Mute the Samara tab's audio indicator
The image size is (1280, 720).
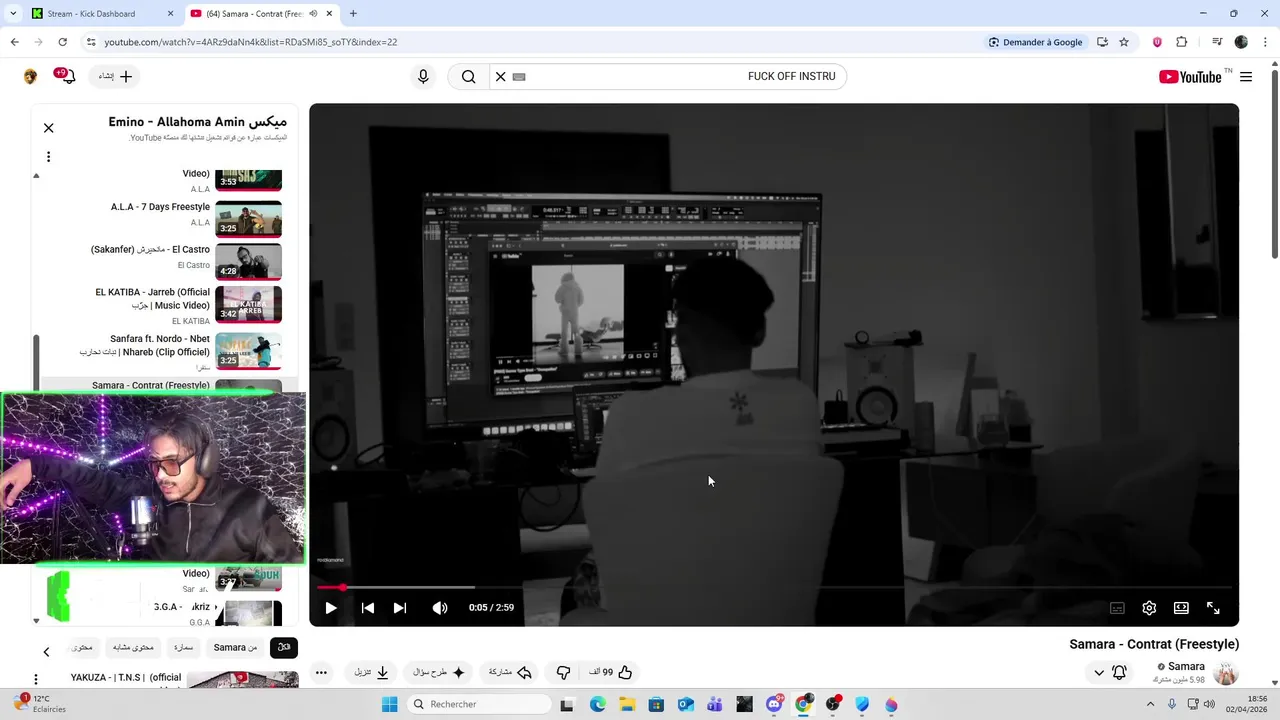[313, 14]
